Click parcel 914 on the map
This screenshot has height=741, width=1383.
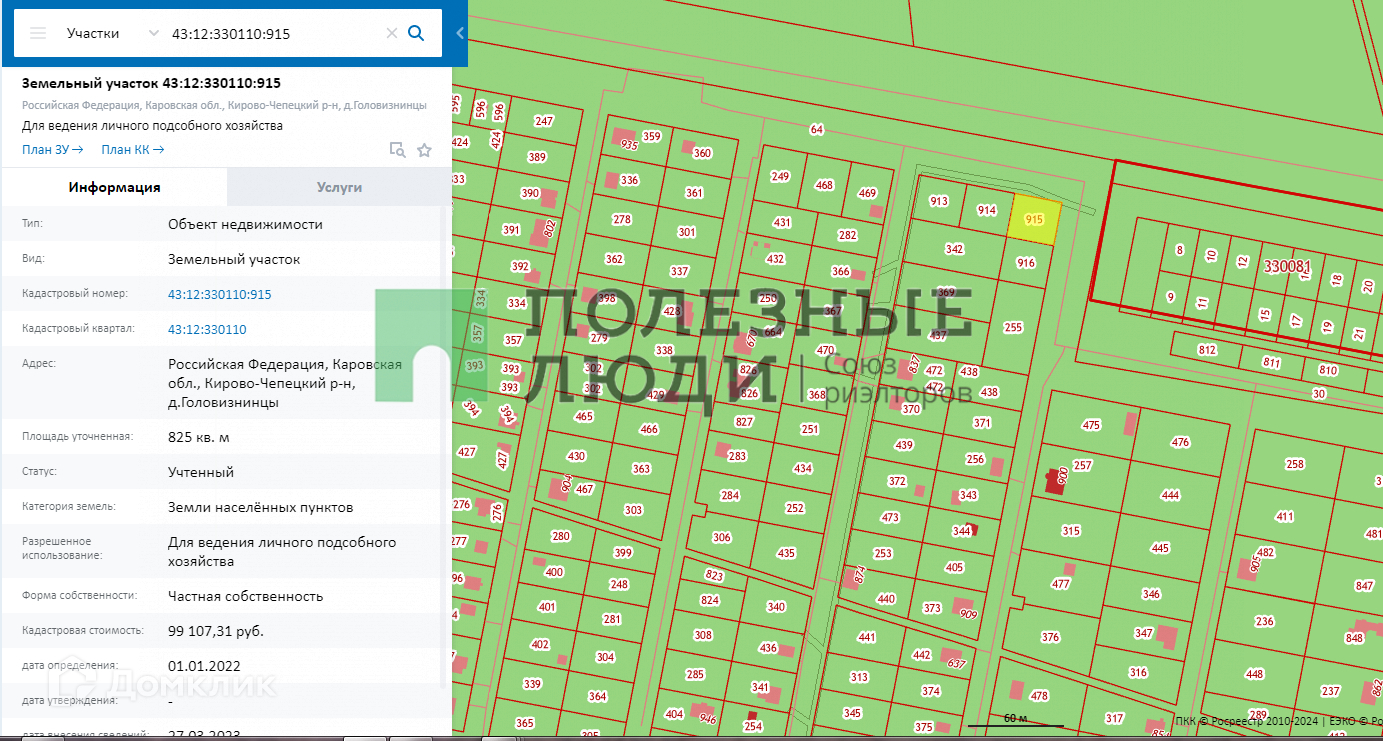987,210
